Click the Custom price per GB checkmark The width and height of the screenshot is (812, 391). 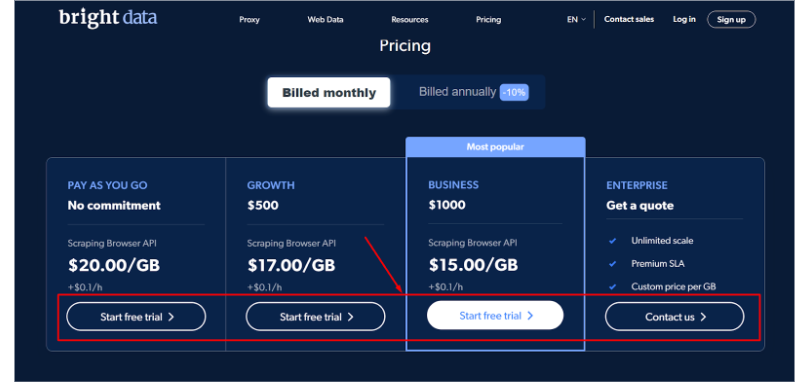pyautogui.click(x=613, y=286)
